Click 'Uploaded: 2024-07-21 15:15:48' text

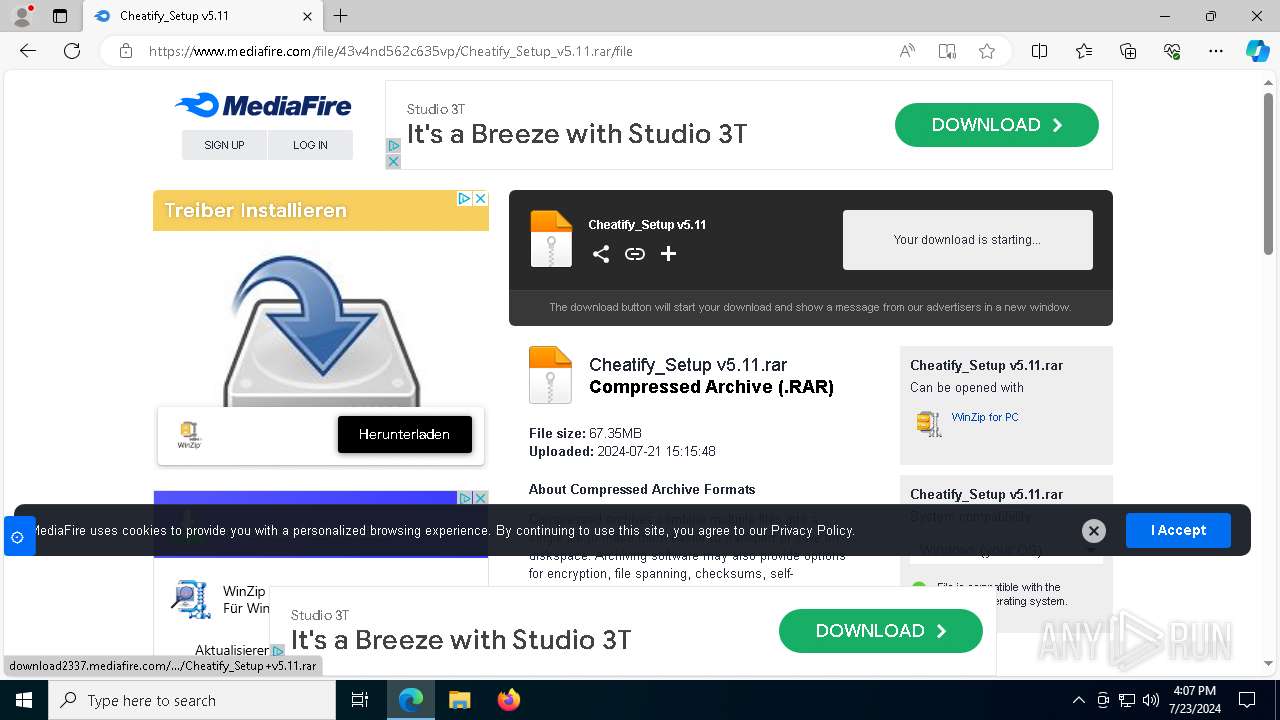(622, 451)
